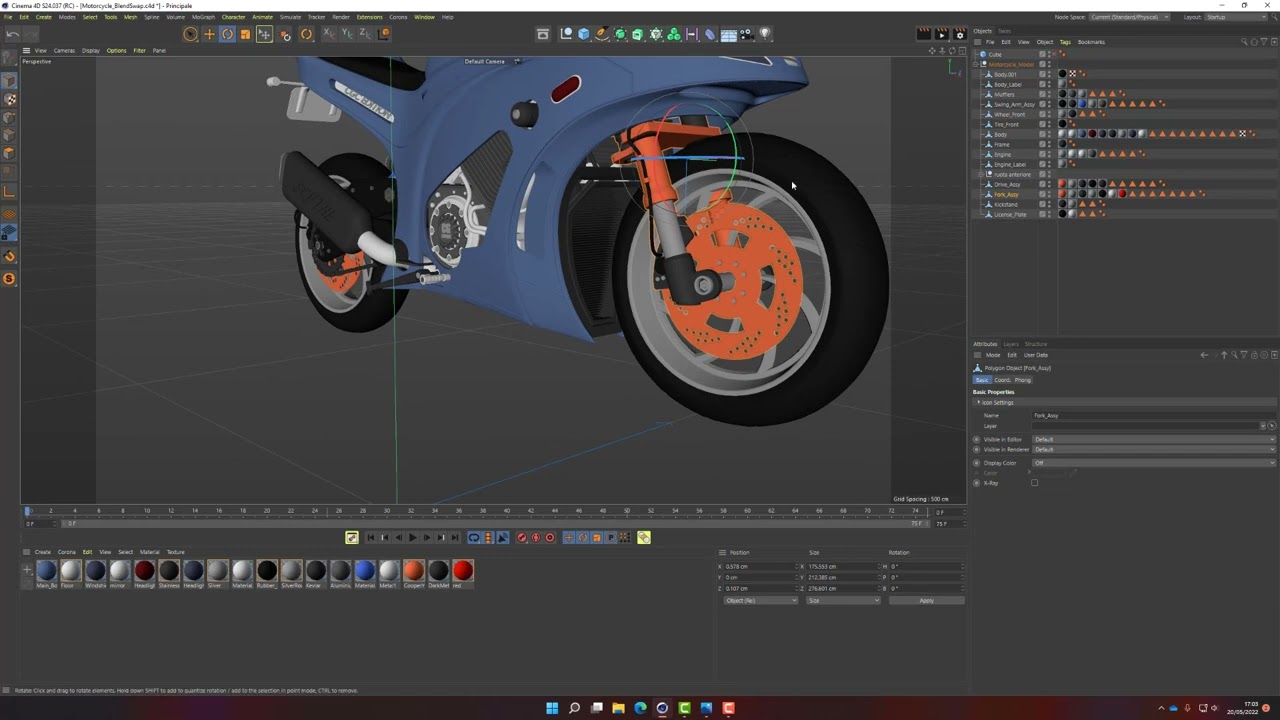Select the Move tool

point(209,34)
